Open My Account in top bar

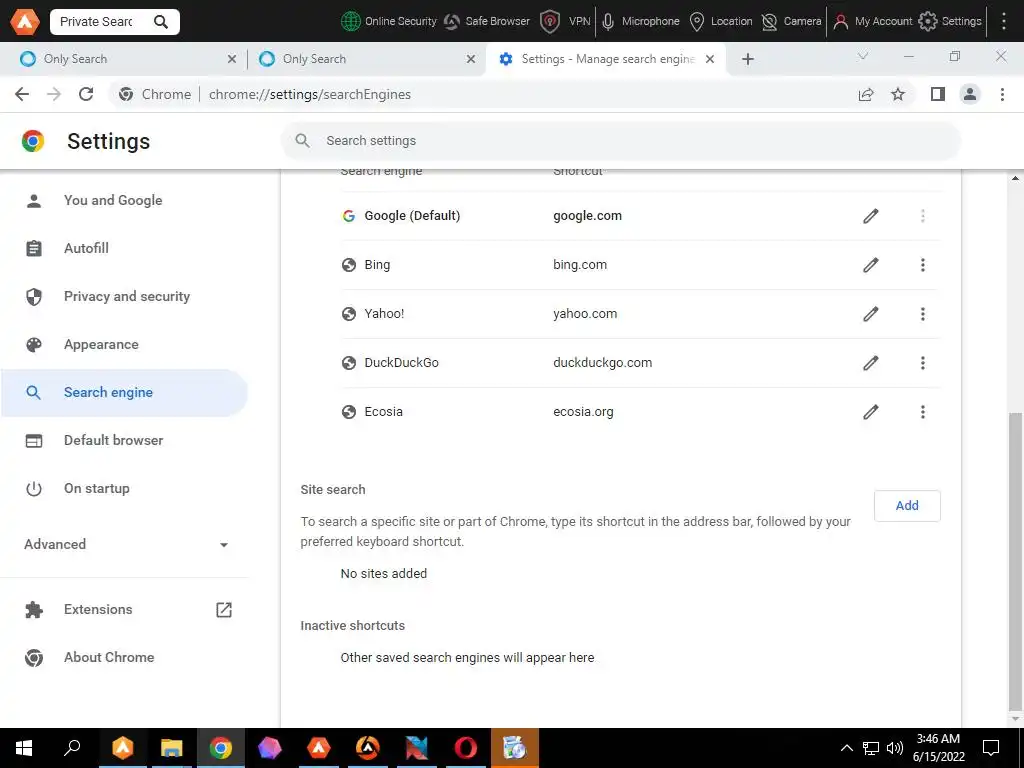pyautogui.click(x=873, y=22)
